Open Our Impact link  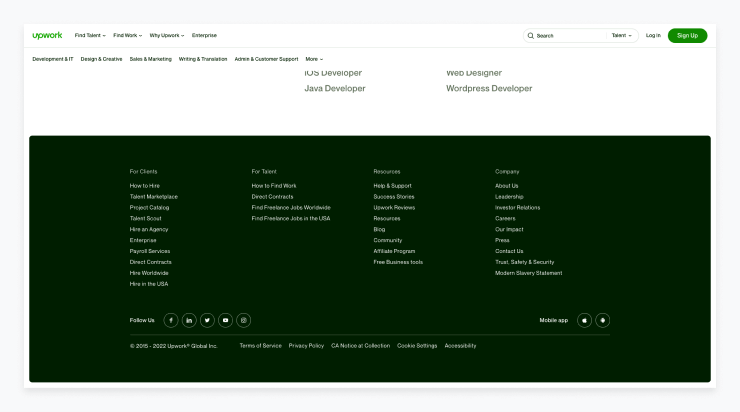[509, 229]
